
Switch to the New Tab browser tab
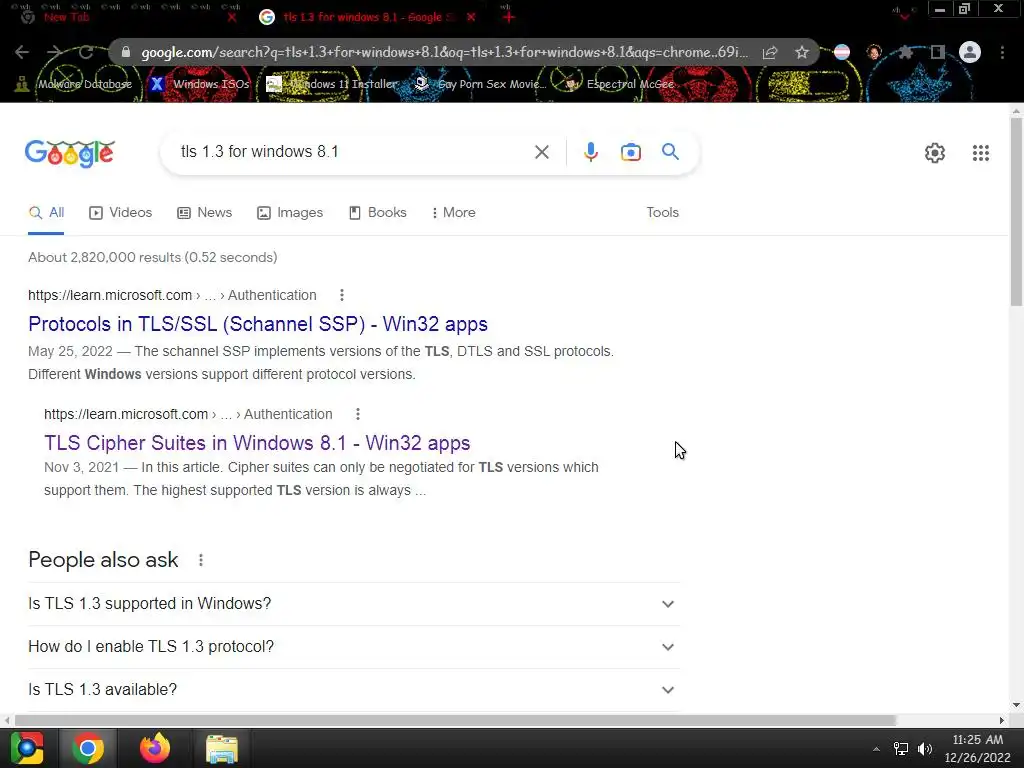coord(124,17)
